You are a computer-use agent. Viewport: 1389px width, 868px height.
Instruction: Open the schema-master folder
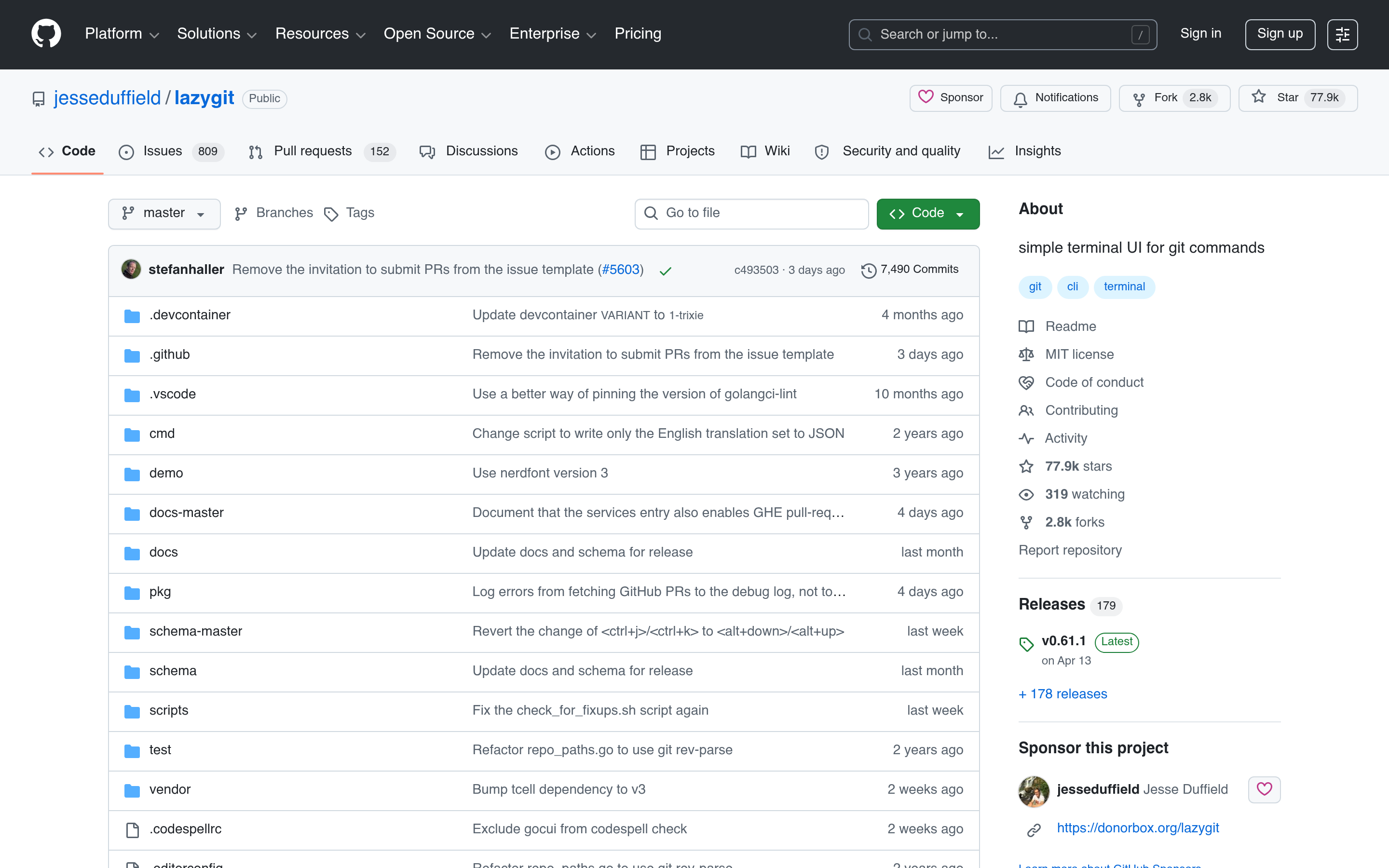pos(196,632)
